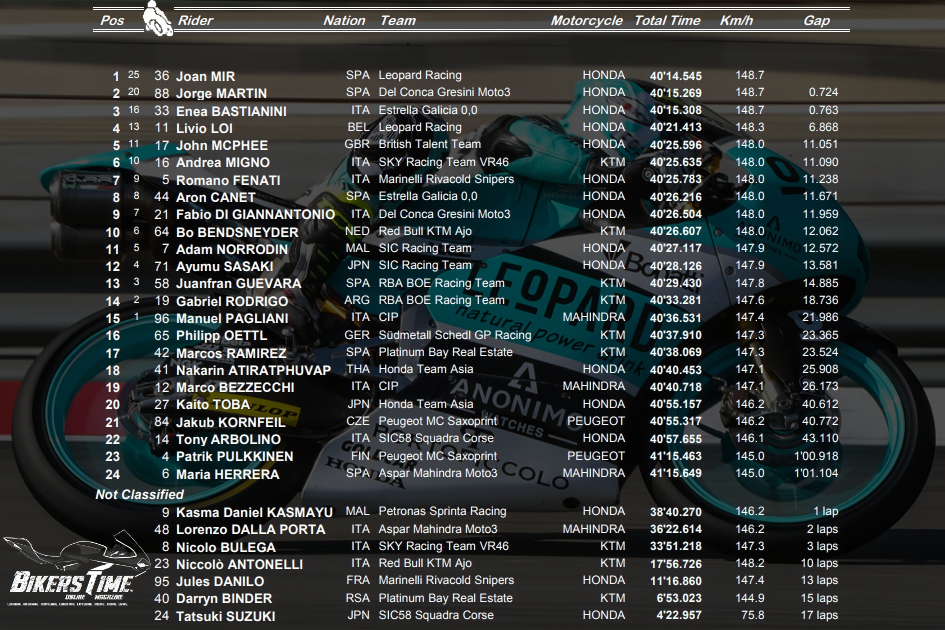Click rider name Philipp OETTL
This screenshot has width=945, height=630.
pyautogui.click(x=221, y=335)
